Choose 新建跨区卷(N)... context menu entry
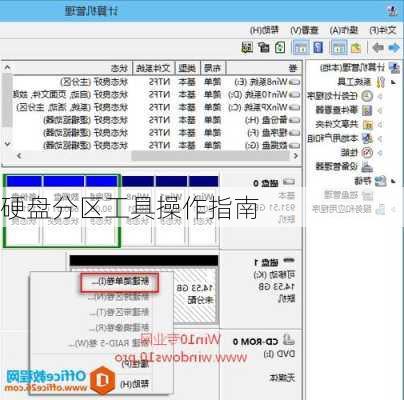The image size is (404, 400). click(x=119, y=297)
